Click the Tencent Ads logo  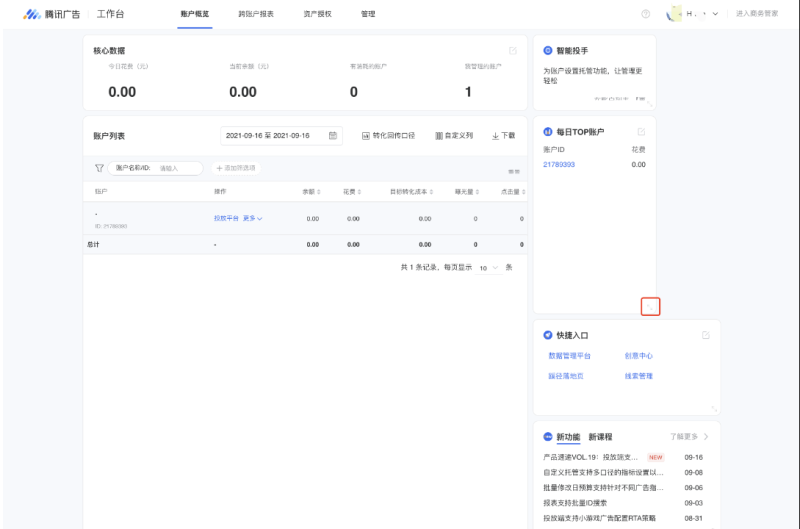coord(52,14)
